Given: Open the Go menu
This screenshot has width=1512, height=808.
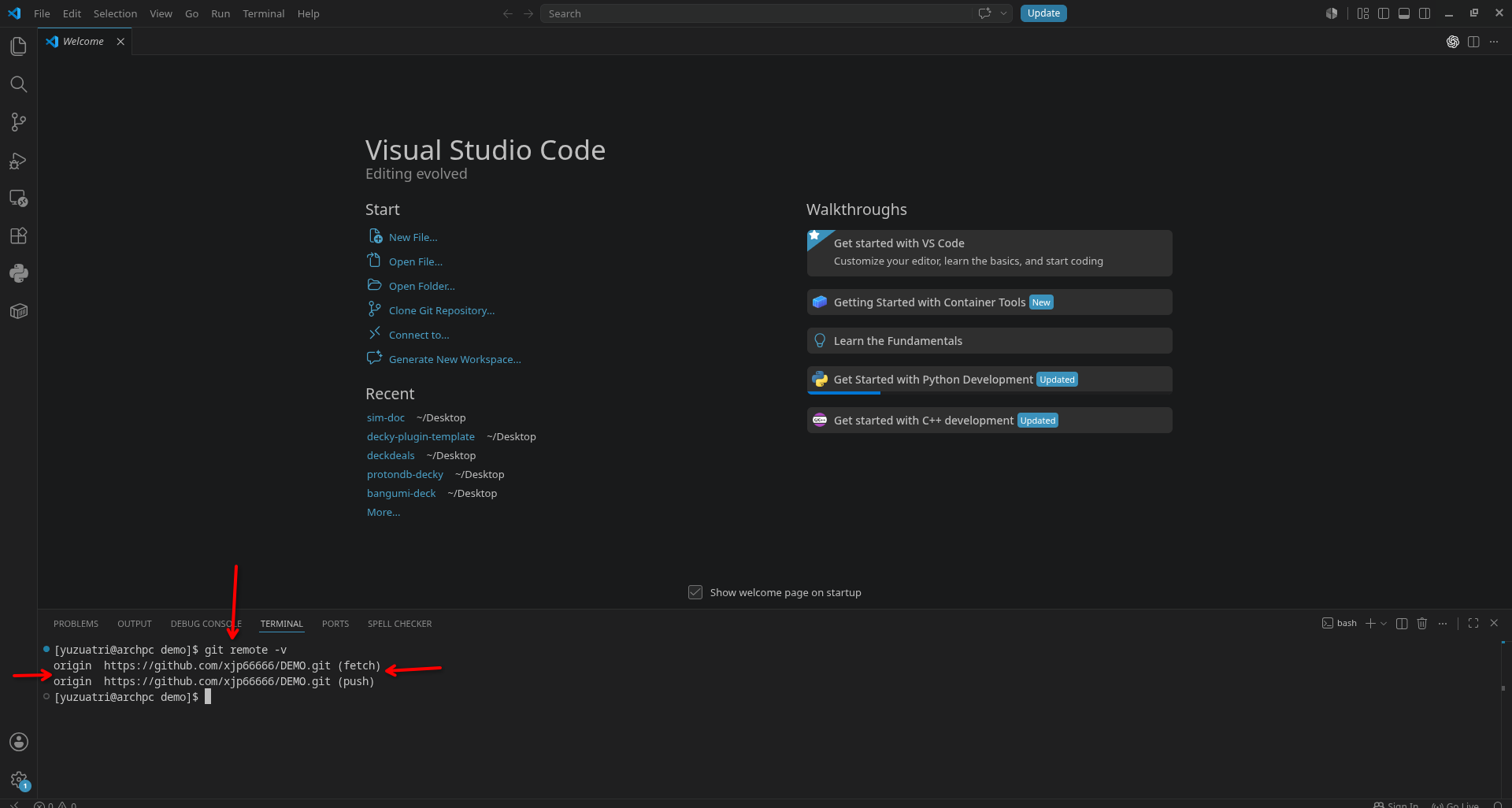Looking at the screenshot, I should pos(191,13).
